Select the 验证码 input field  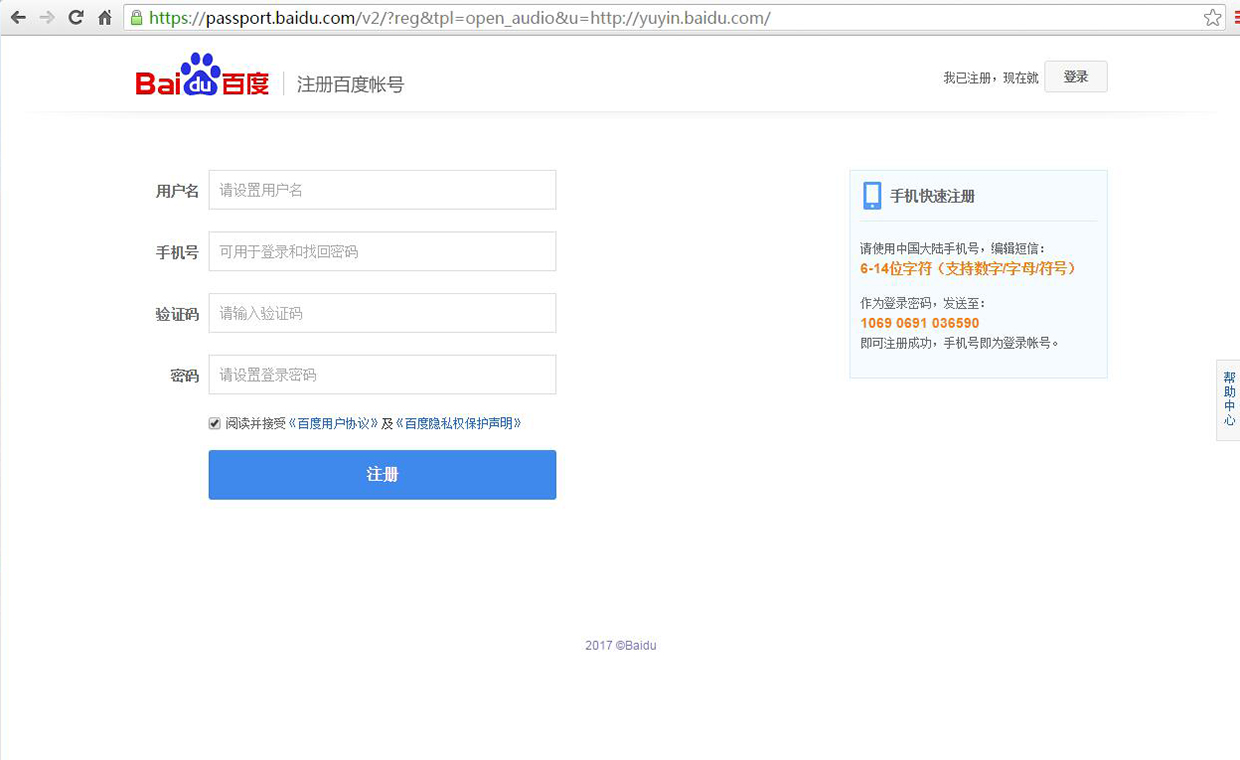tap(382, 313)
